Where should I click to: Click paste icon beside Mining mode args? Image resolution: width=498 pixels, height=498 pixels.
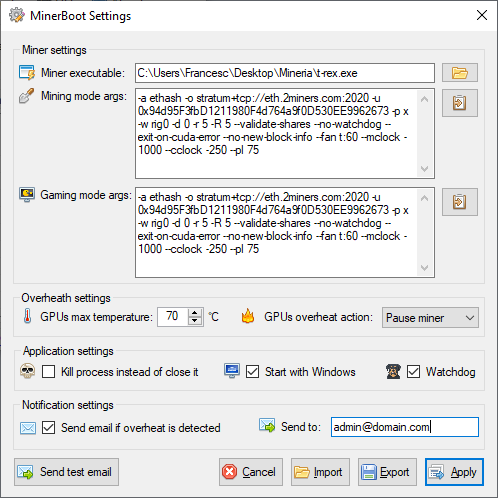[x=460, y=103]
